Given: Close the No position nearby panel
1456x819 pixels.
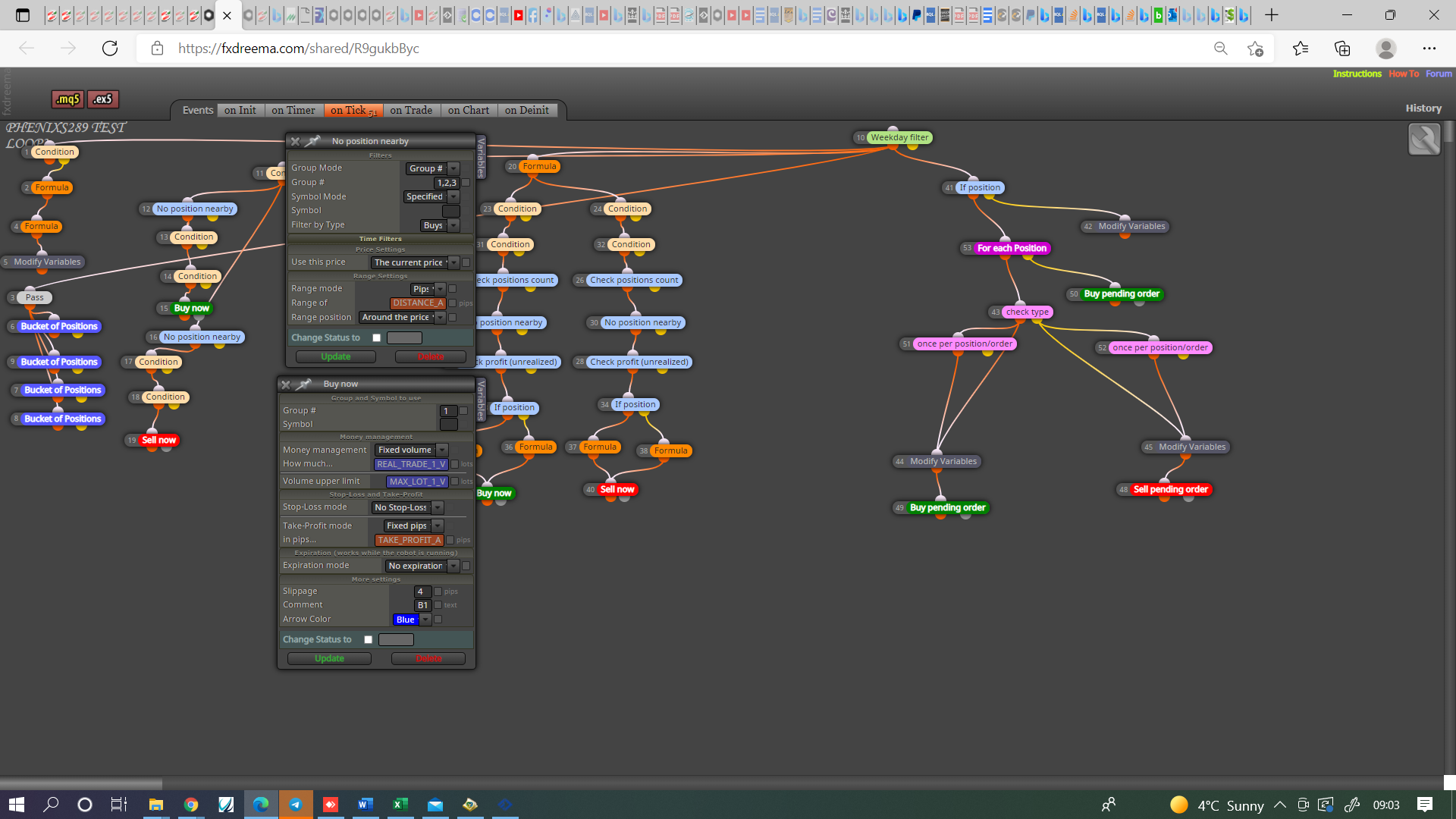Looking at the screenshot, I should (295, 141).
